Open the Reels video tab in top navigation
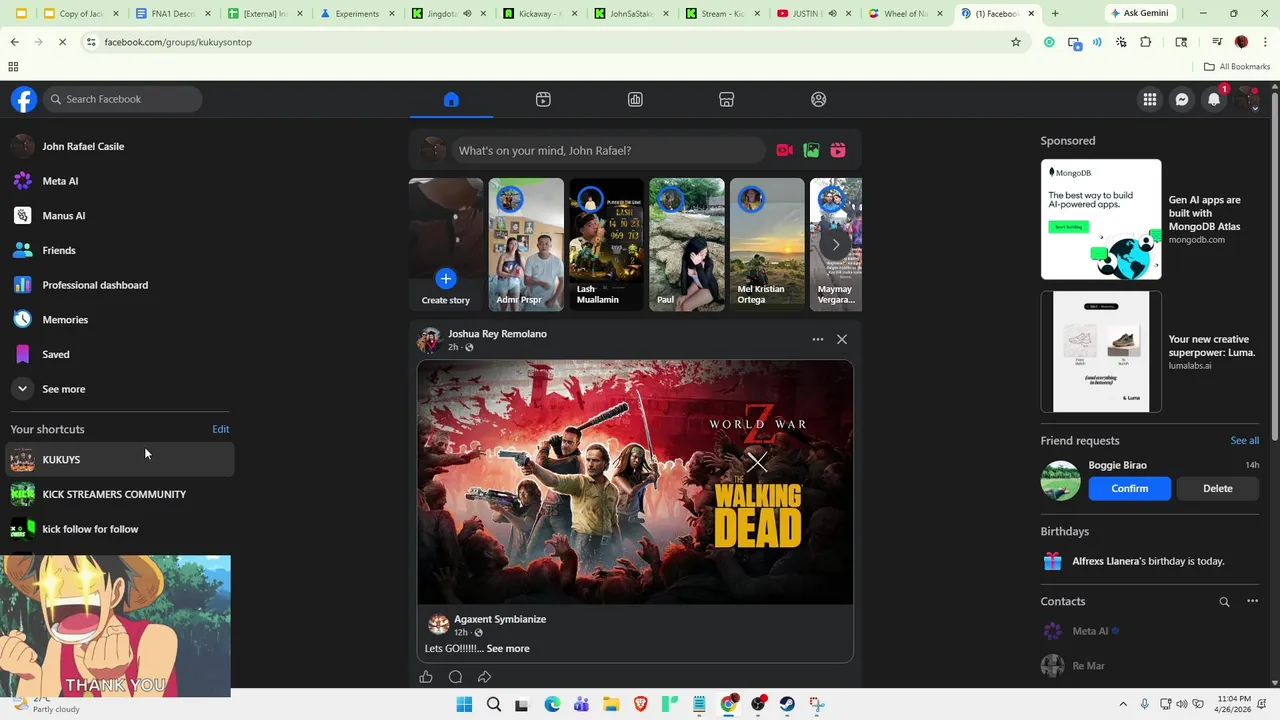 [x=543, y=99]
